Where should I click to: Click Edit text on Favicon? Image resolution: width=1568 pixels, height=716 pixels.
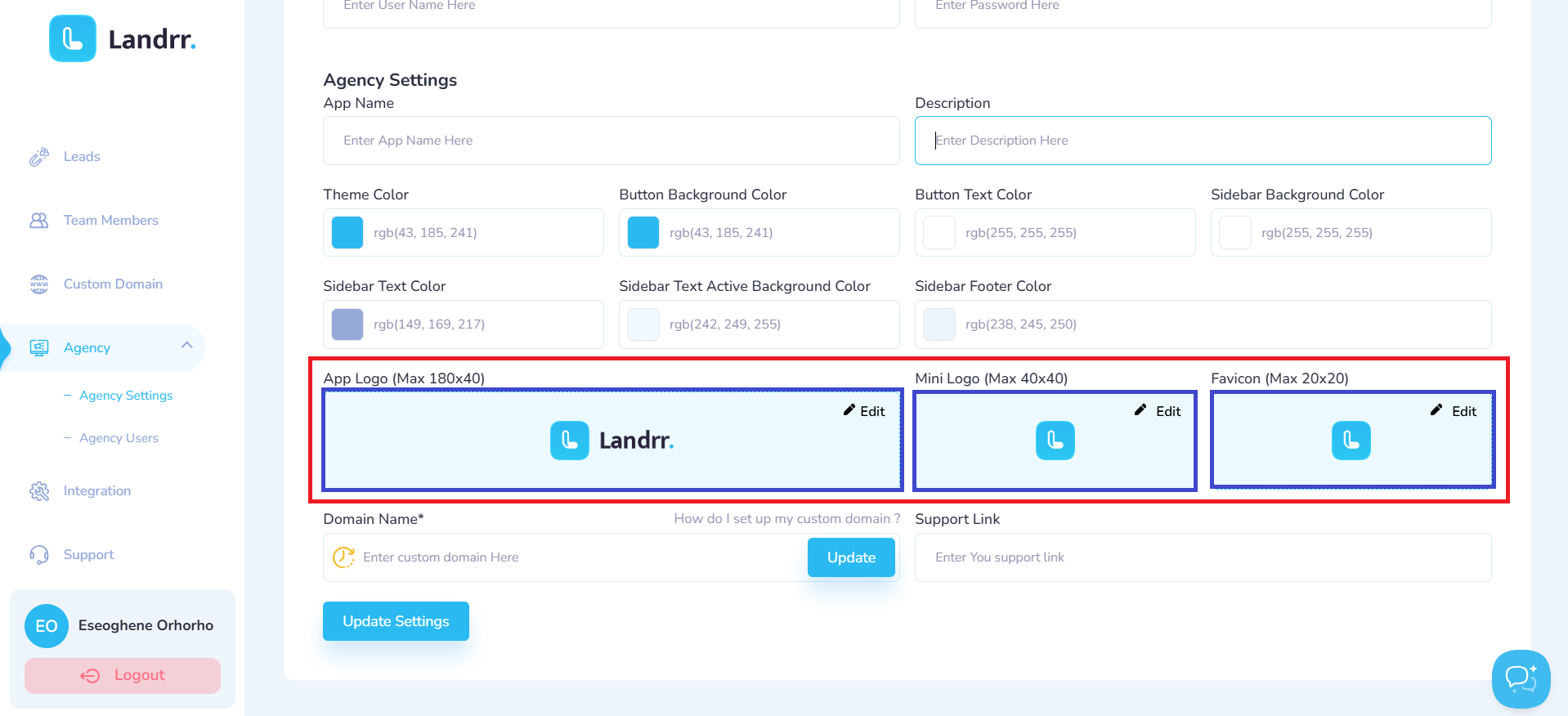pyautogui.click(x=1464, y=411)
